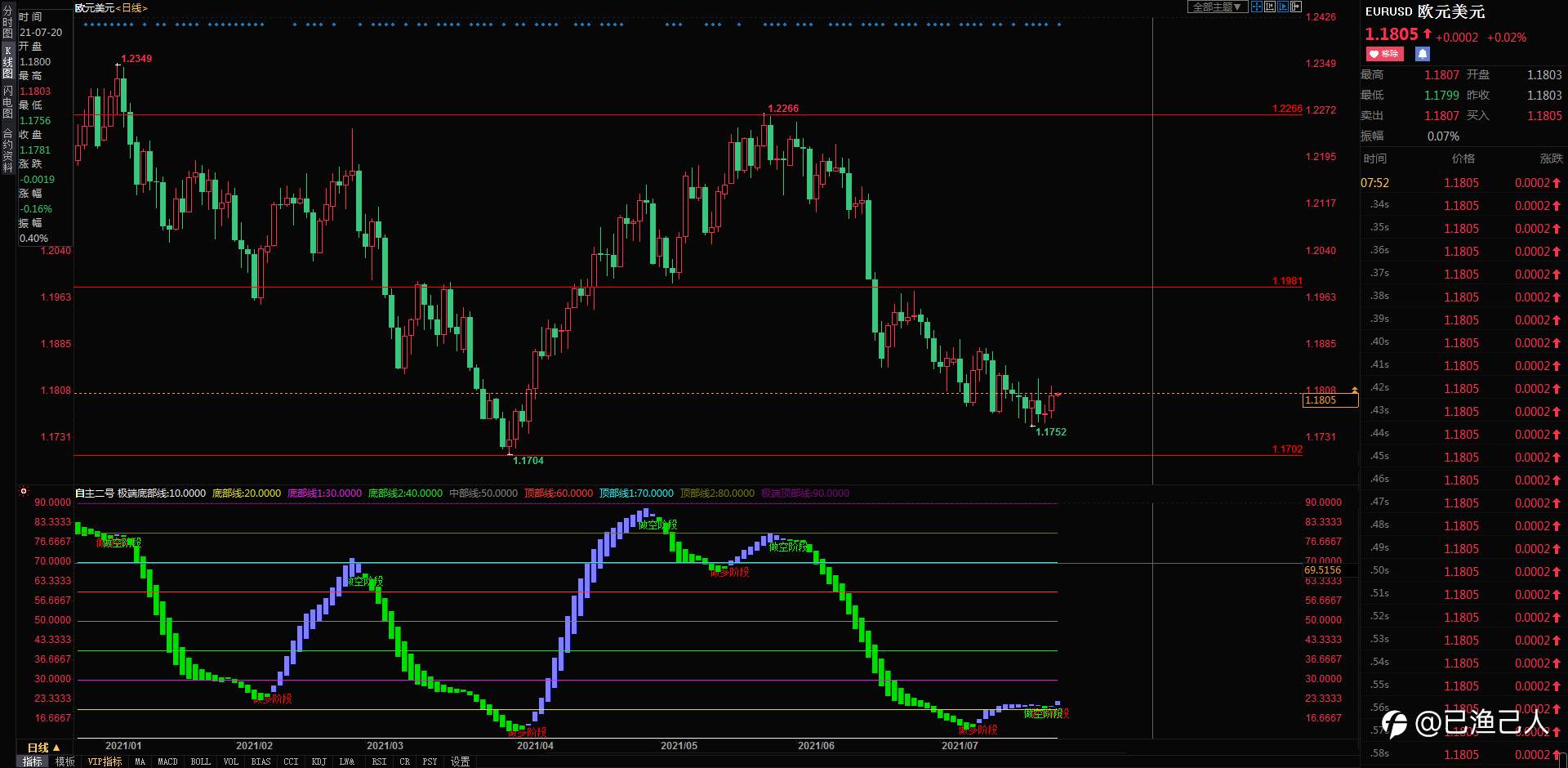Click the 1.1752 recent low marker
Image resolution: width=1568 pixels, height=768 pixels.
coord(1051,432)
